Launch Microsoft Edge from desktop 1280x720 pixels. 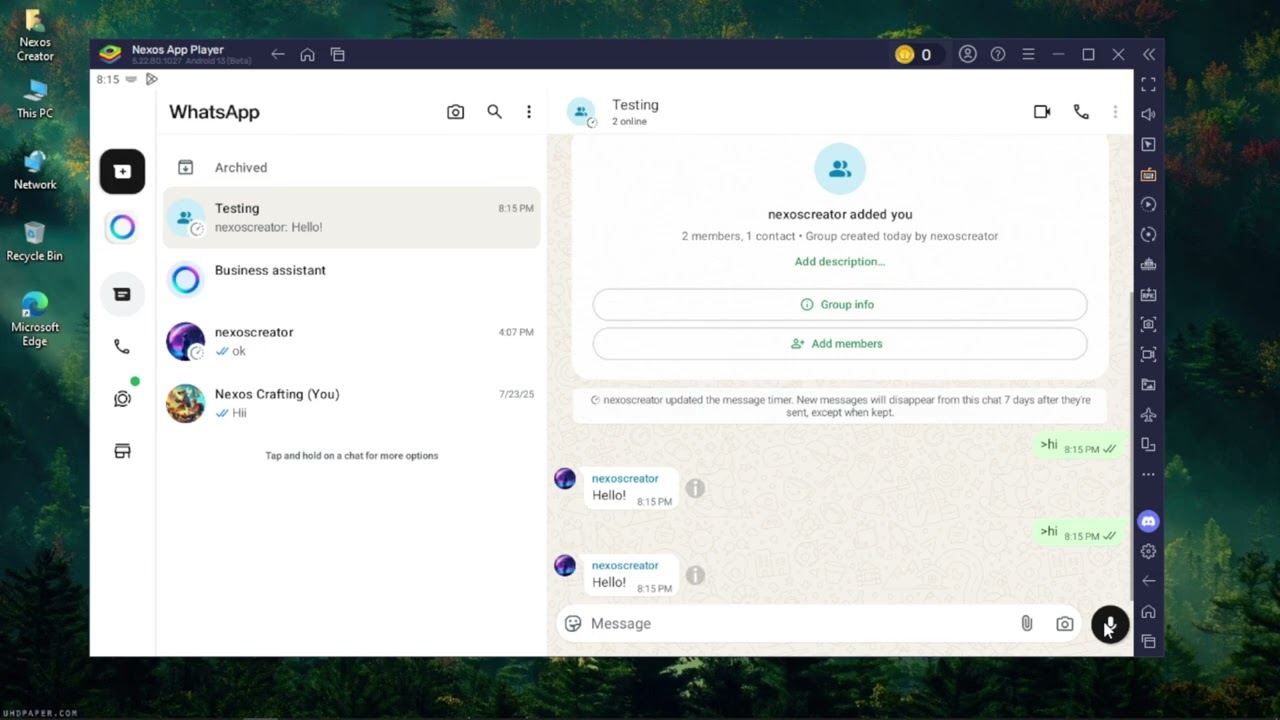[35, 319]
